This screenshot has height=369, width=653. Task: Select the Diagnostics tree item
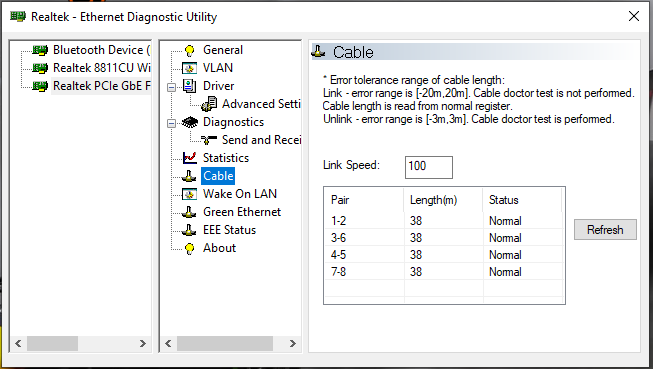coord(233,122)
